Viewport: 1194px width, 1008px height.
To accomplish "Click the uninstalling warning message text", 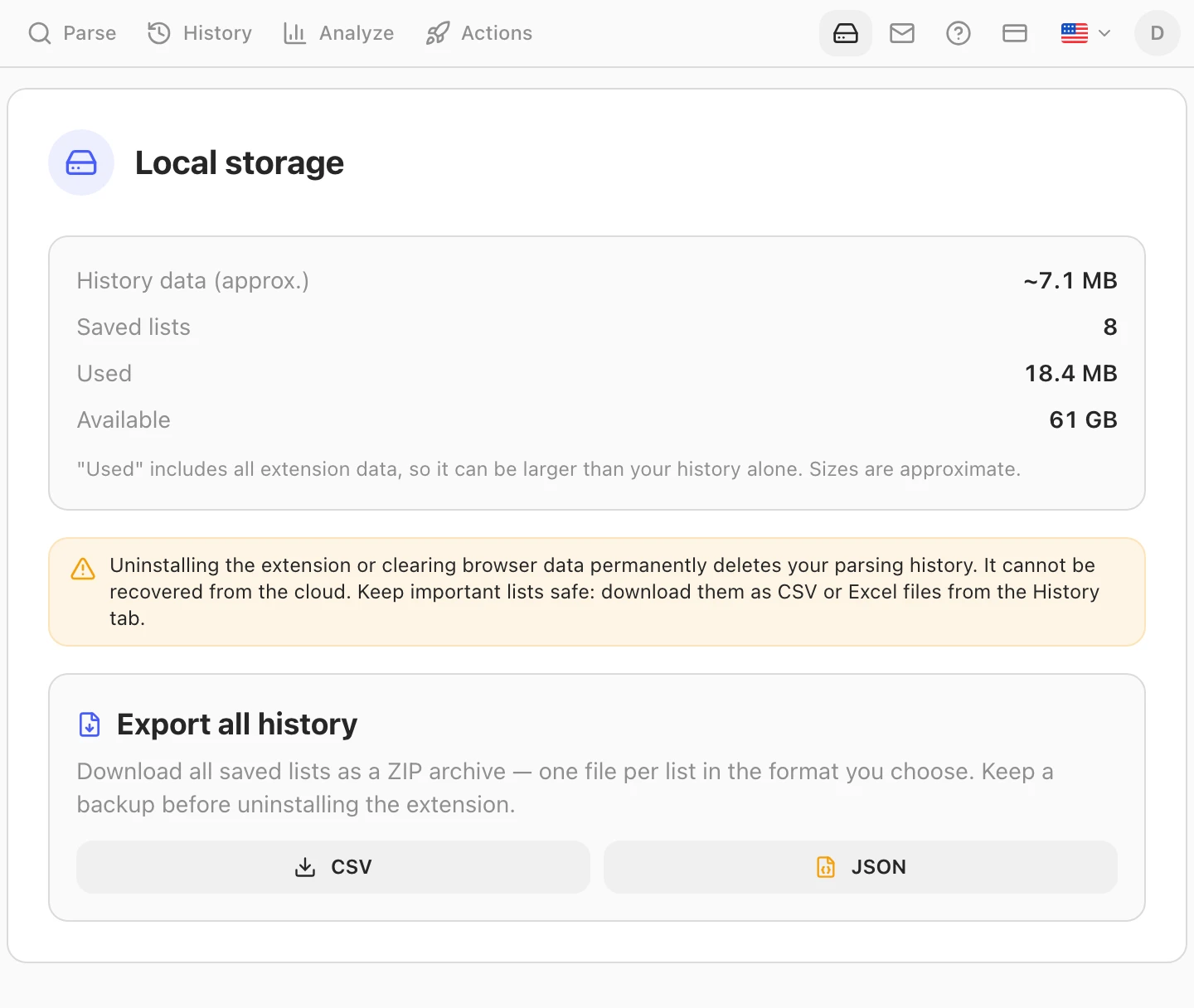I will pos(604,592).
